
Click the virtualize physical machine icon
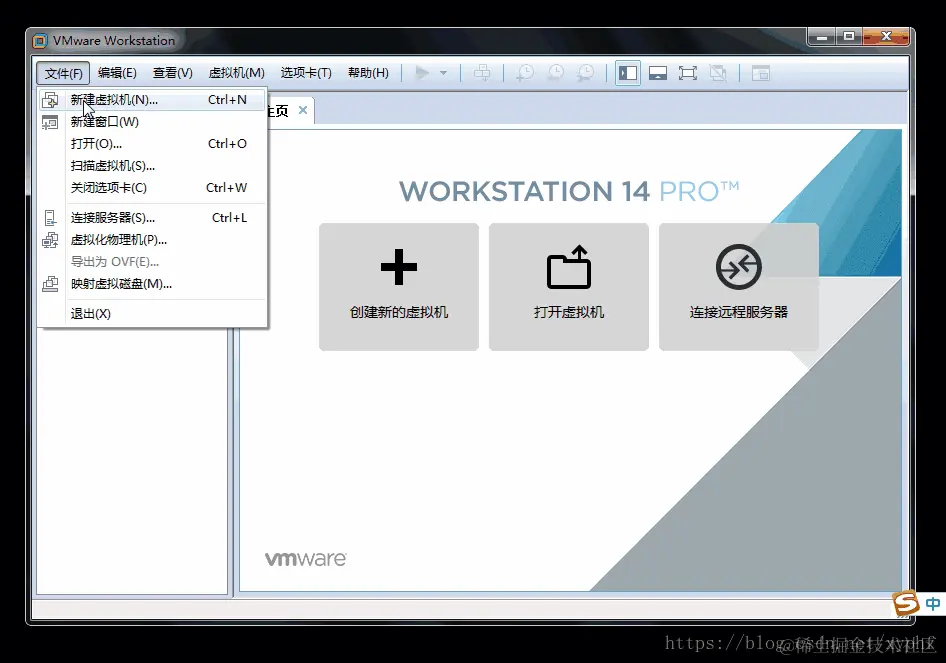(50, 240)
